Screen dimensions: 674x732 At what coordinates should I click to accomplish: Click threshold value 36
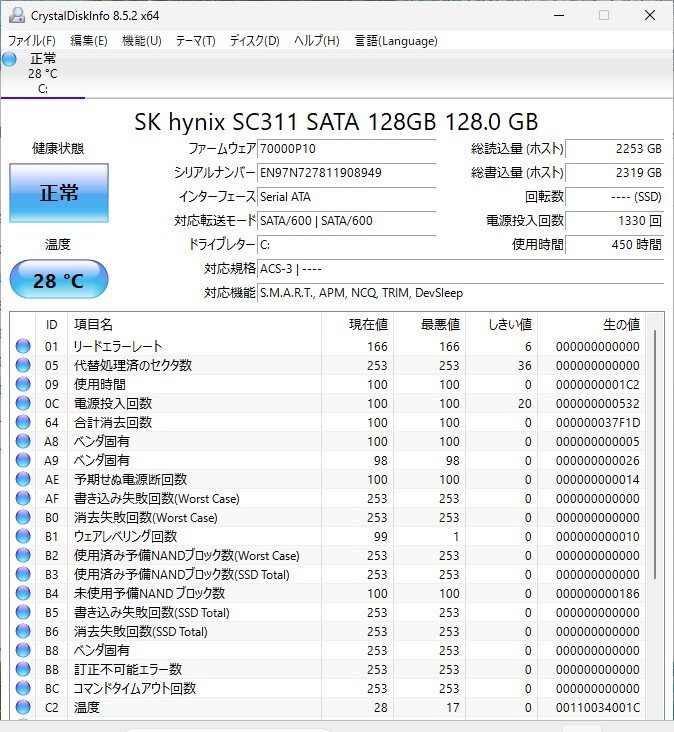(x=525, y=366)
